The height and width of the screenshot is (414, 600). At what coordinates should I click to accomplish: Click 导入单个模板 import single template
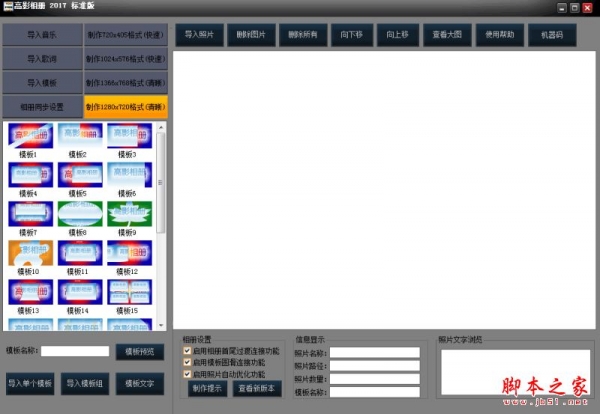pyautogui.click(x=30, y=383)
